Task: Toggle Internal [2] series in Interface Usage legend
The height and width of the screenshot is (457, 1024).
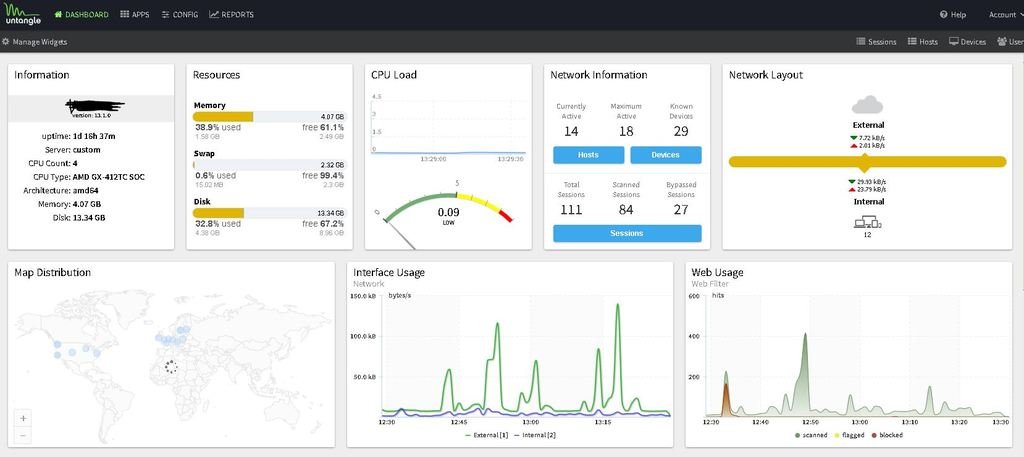Action: click(535, 435)
